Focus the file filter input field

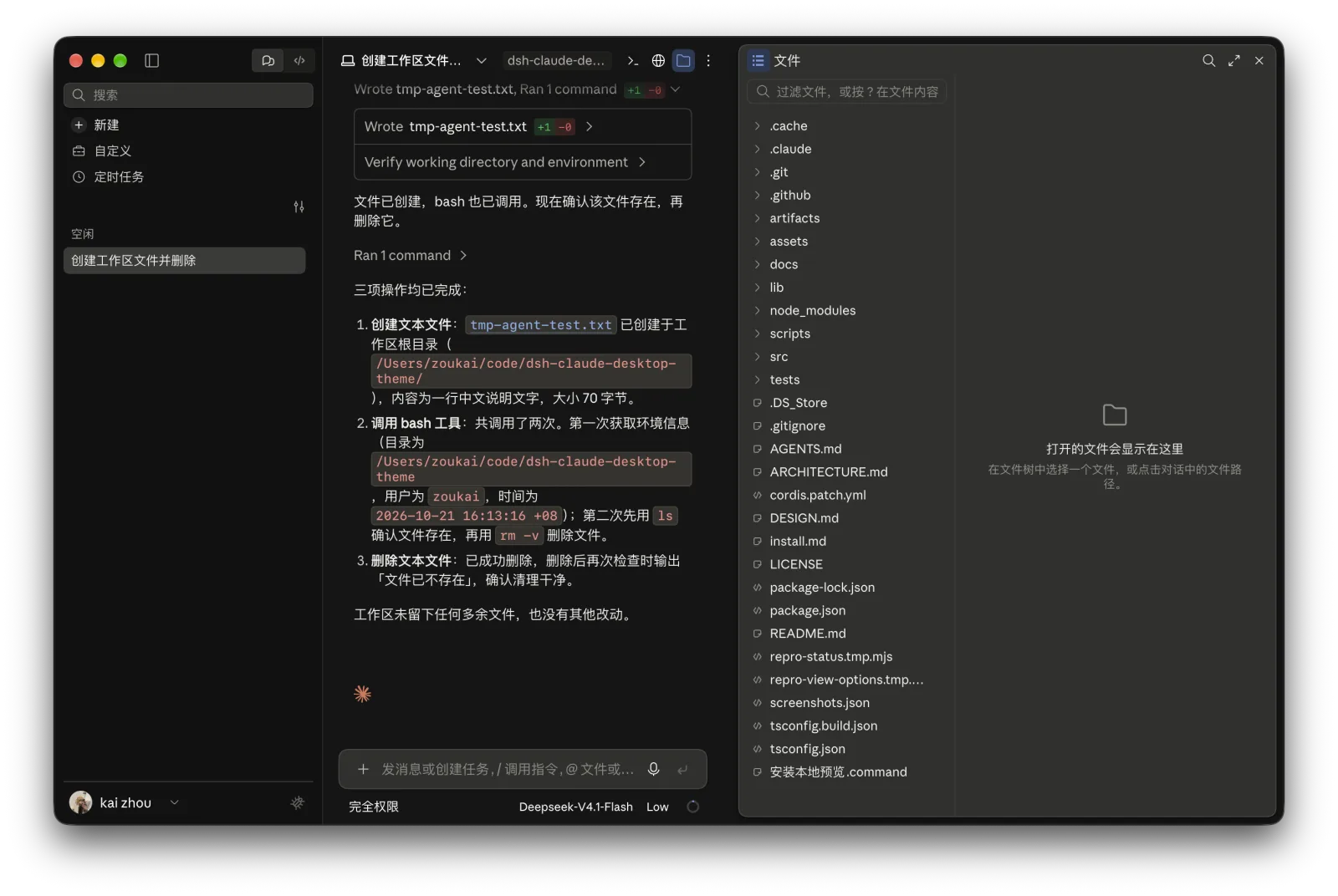(846, 91)
